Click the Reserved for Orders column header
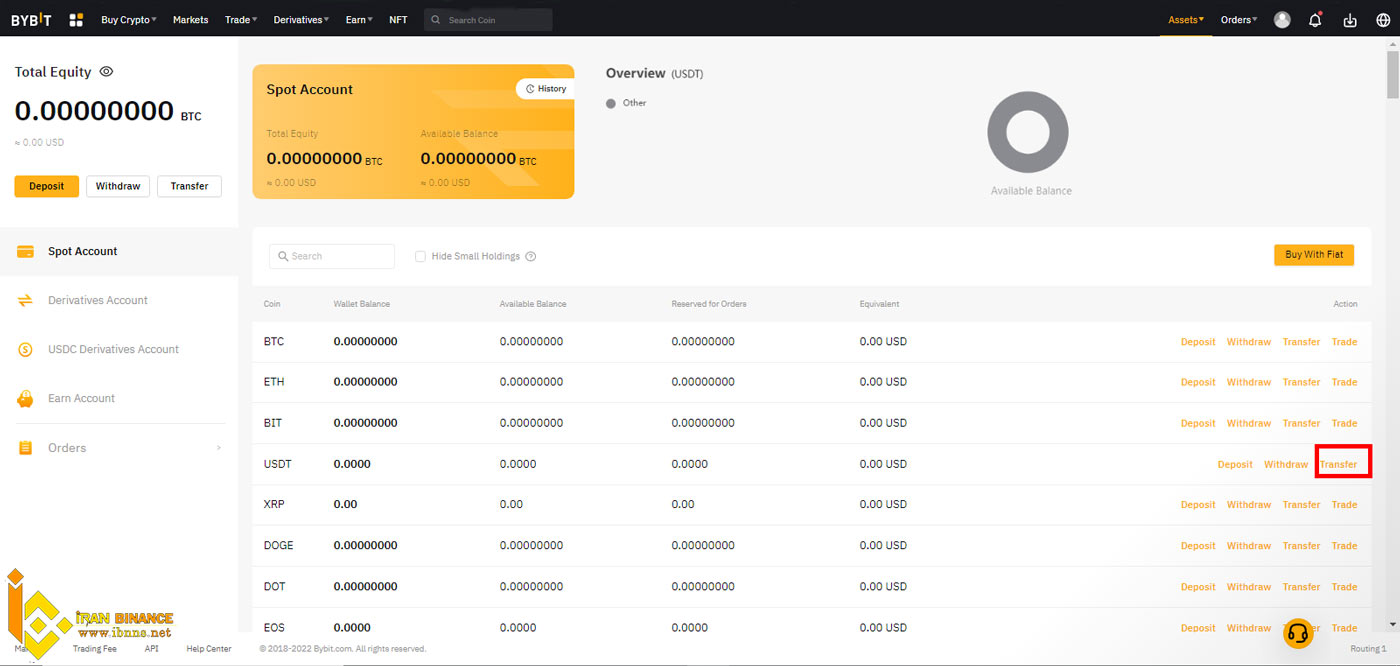Viewport: 1400px width, 666px height. pyautogui.click(x=709, y=304)
